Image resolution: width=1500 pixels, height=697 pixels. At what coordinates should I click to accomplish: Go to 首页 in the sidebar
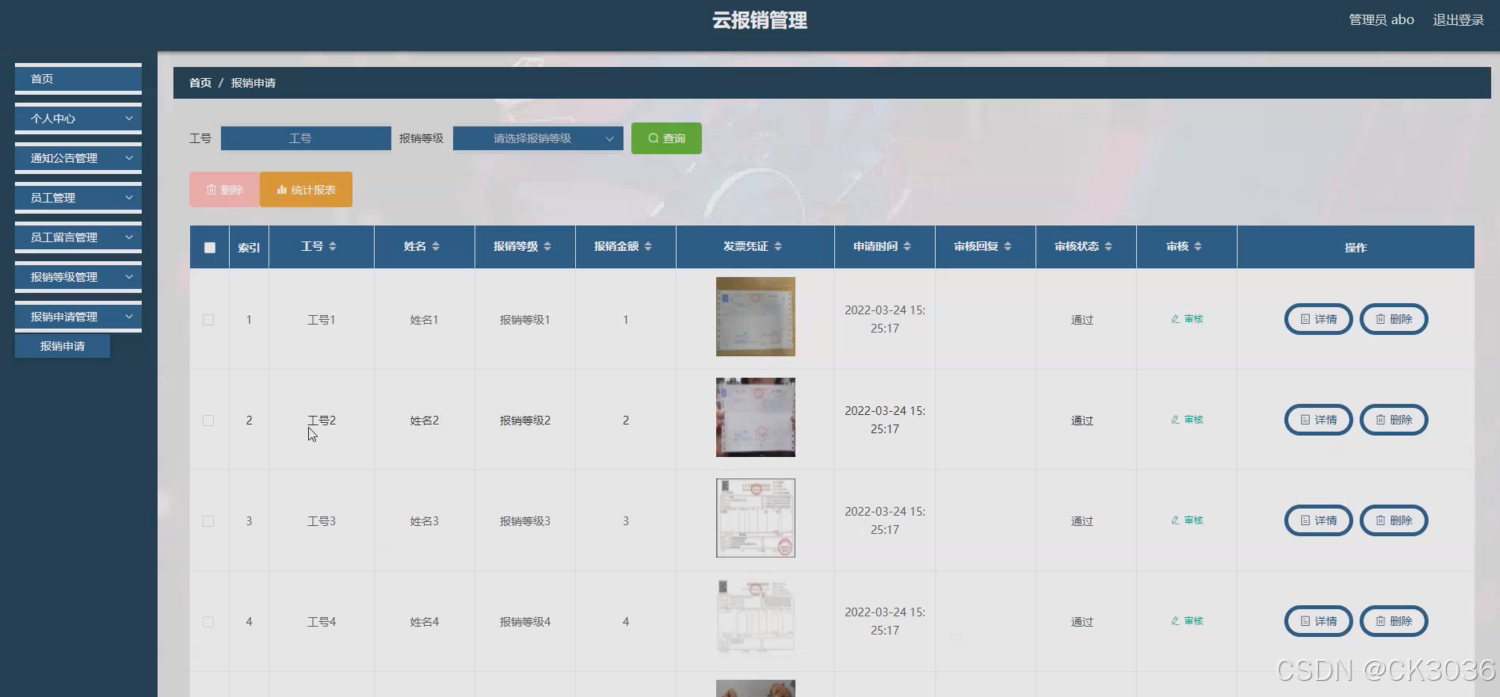tap(78, 78)
